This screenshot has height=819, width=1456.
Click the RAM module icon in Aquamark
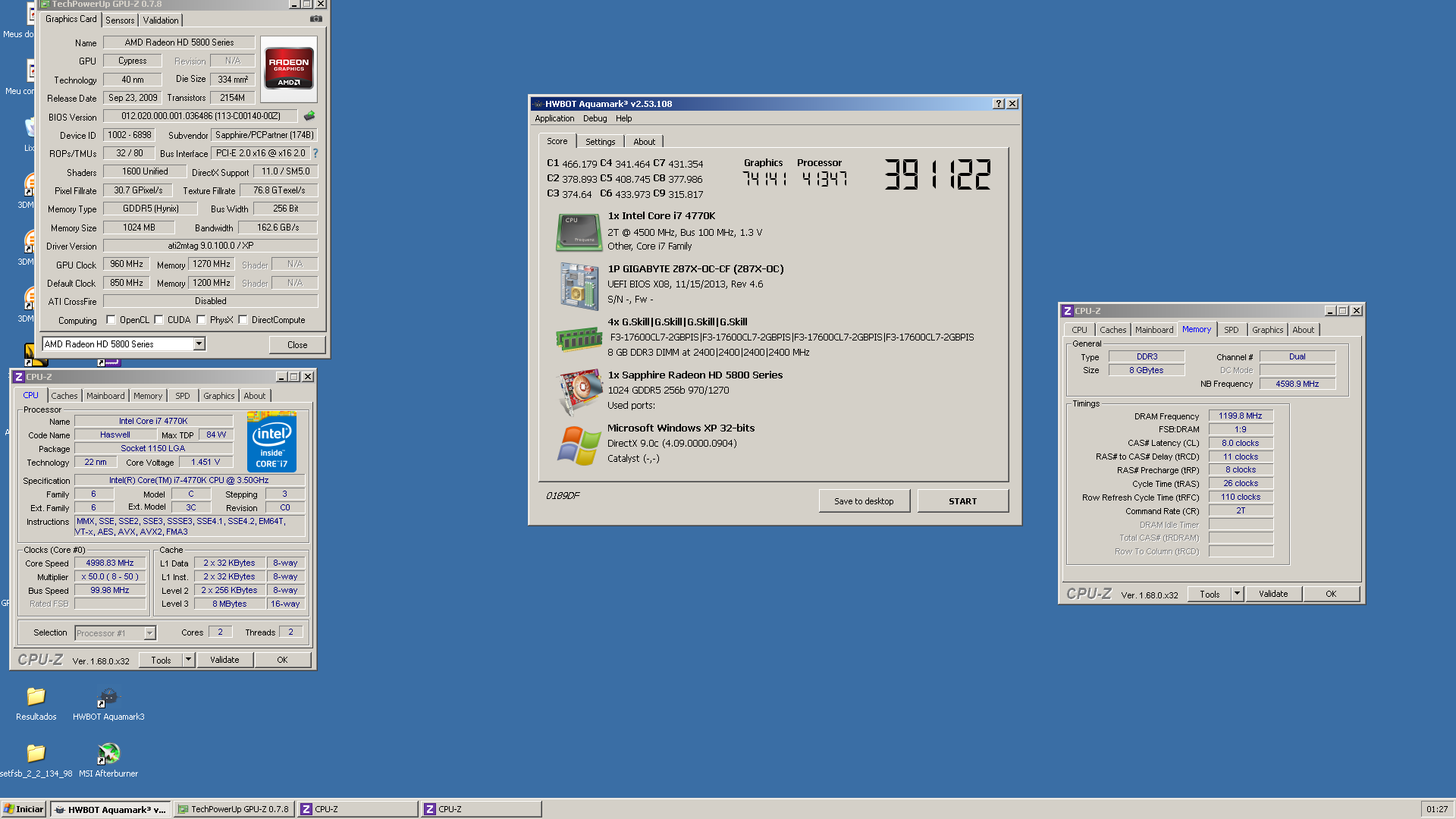pos(579,338)
